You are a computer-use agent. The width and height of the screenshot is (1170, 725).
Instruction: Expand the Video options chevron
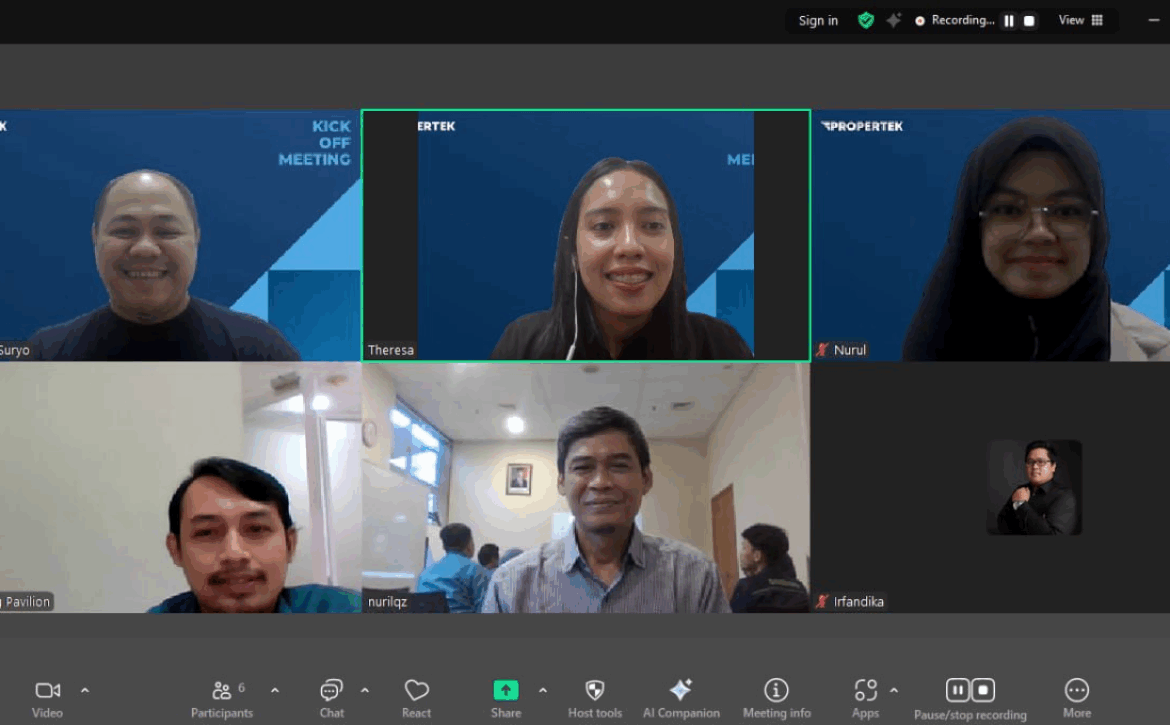click(x=85, y=690)
